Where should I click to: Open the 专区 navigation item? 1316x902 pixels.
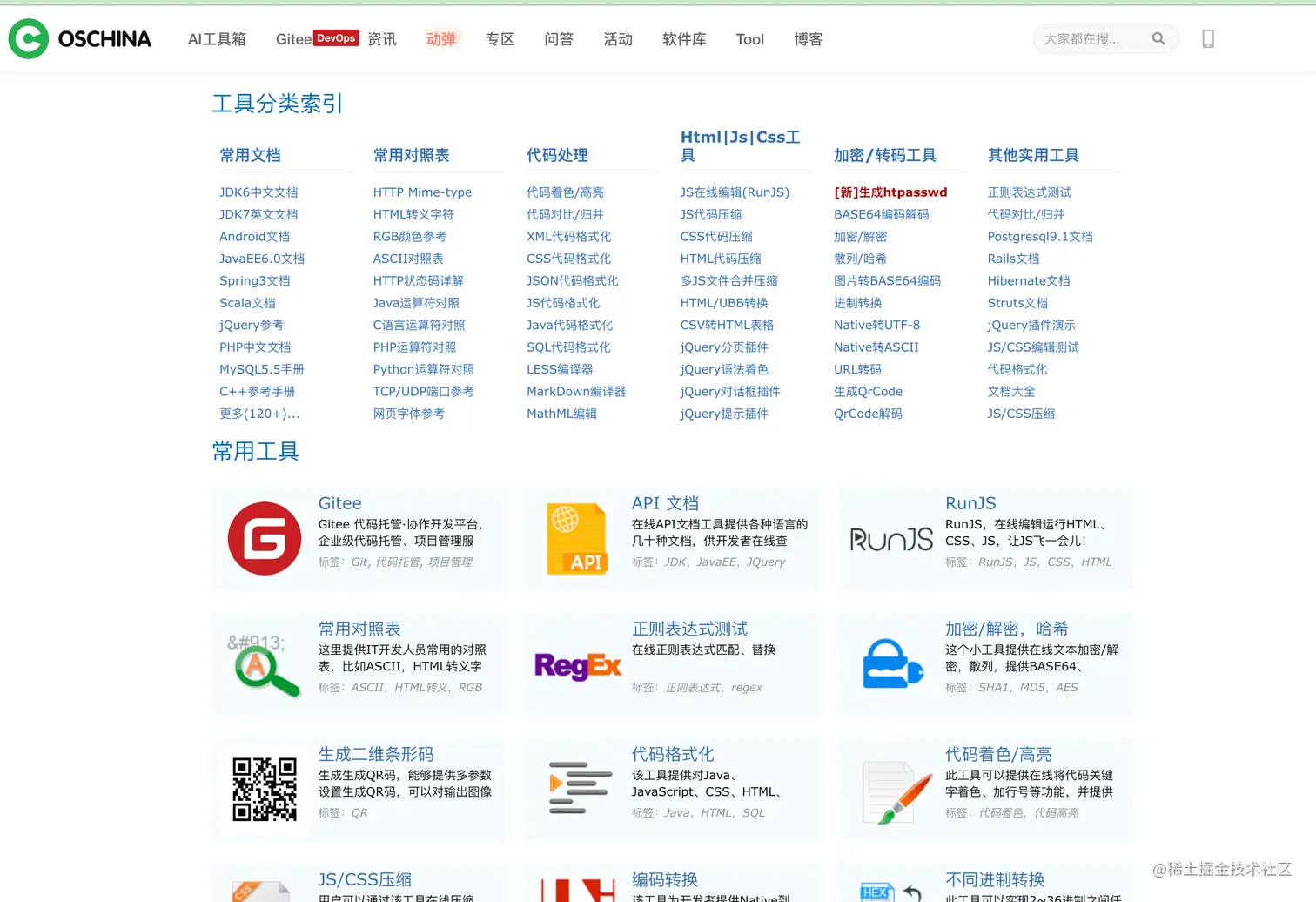tap(500, 39)
